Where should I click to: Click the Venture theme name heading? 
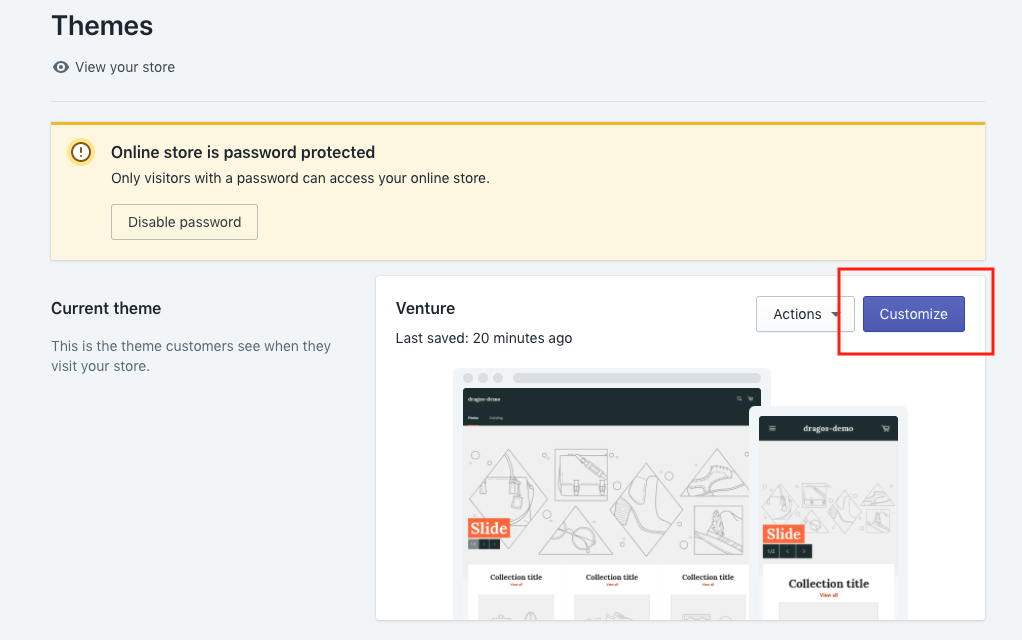tap(425, 308)
